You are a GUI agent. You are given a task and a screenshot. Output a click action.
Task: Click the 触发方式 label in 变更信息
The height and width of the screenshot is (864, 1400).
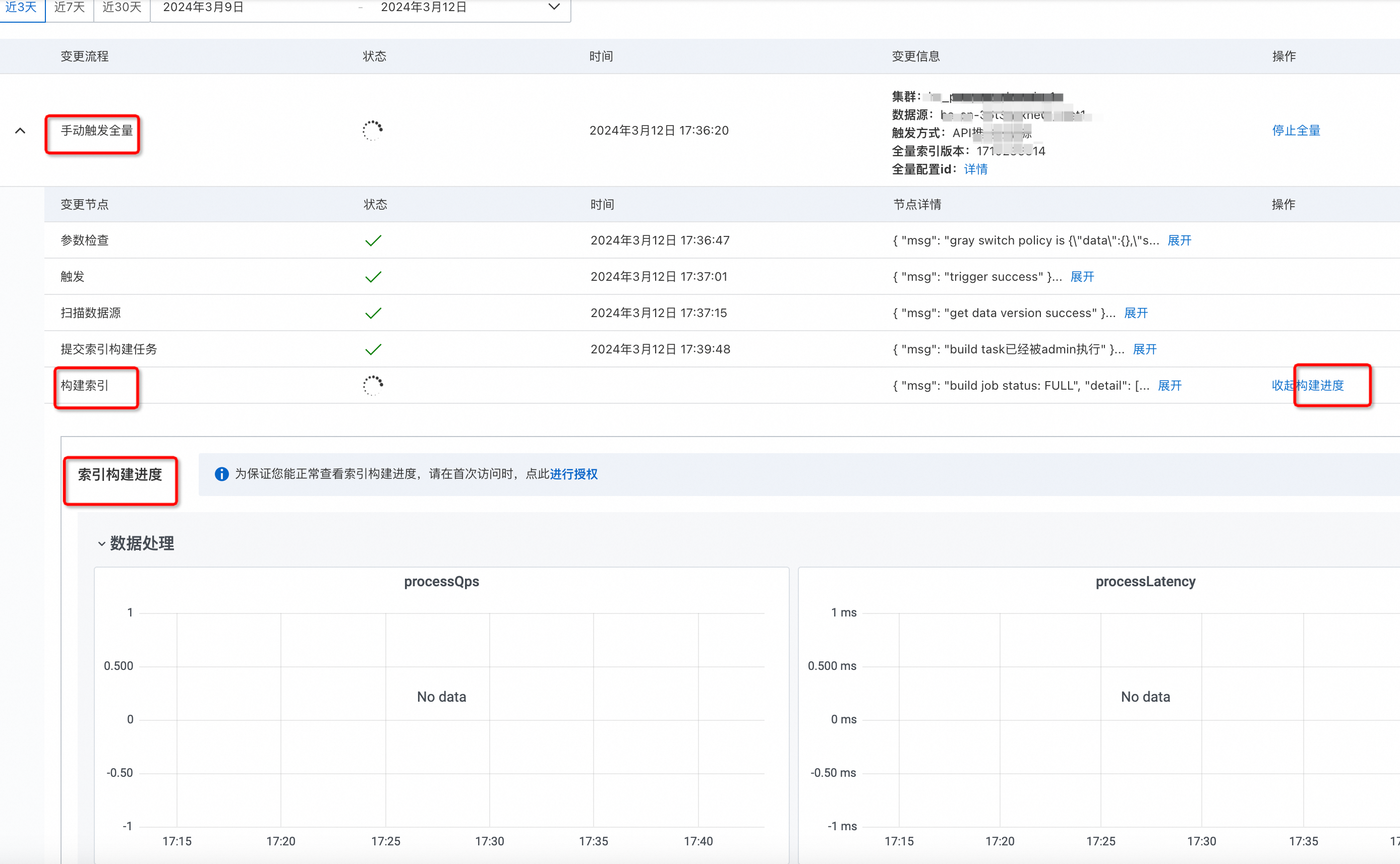tap(918, 133)
